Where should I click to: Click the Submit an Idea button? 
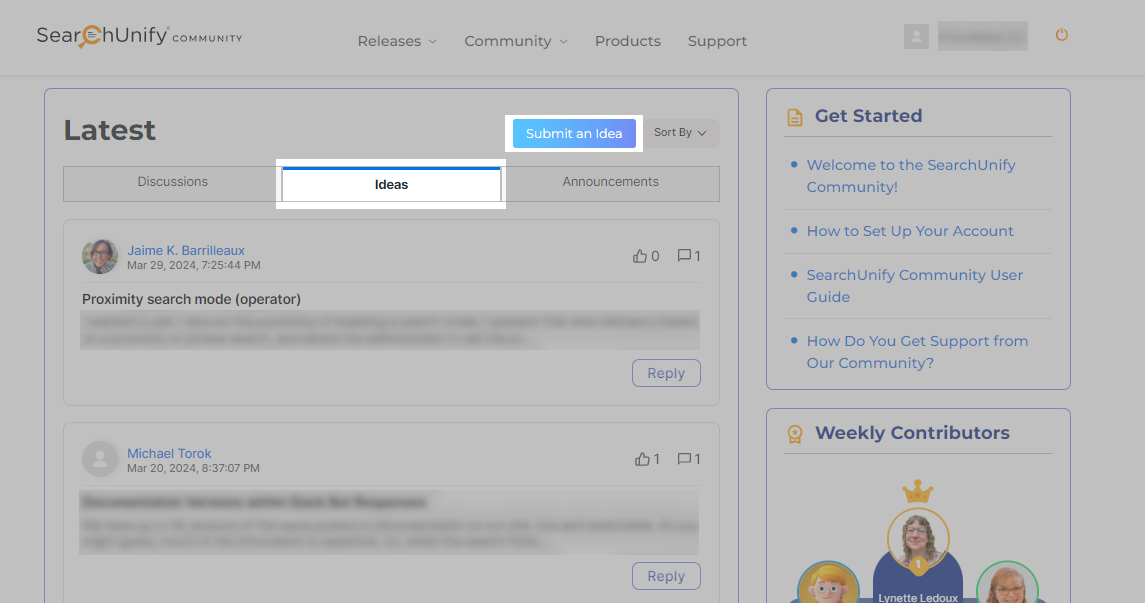574,134
